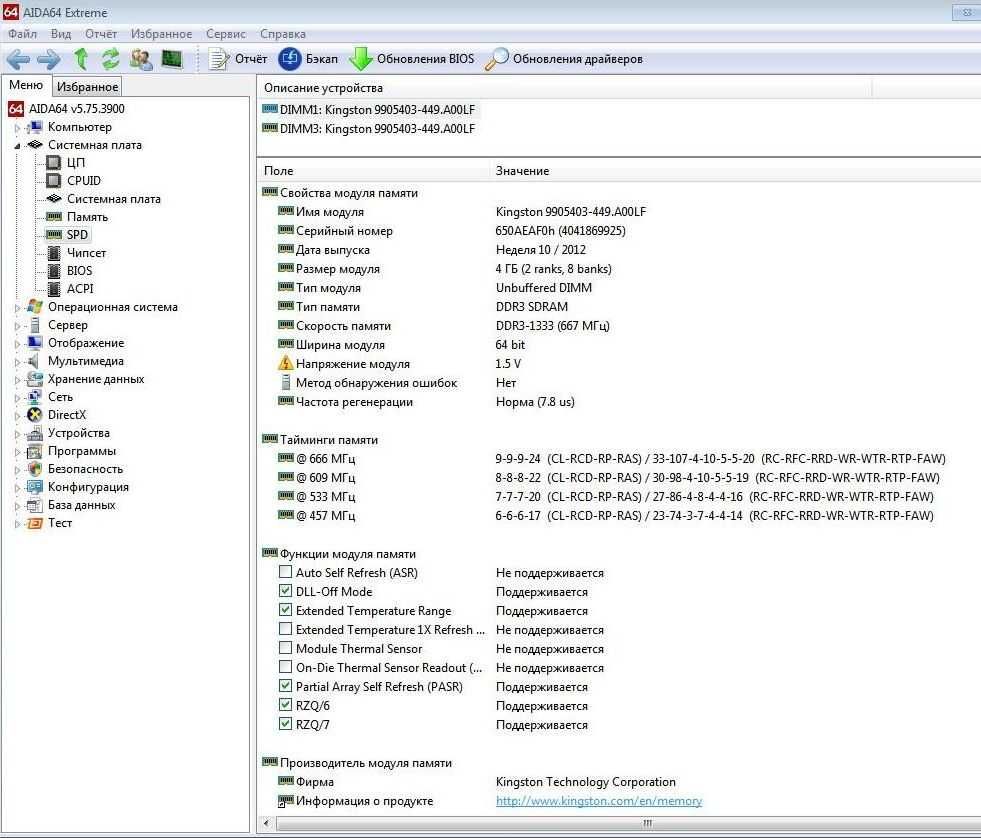This screenshot has height=838, width=981.
Task: Expand the Устройства tree node
Action: coord(18,434)
